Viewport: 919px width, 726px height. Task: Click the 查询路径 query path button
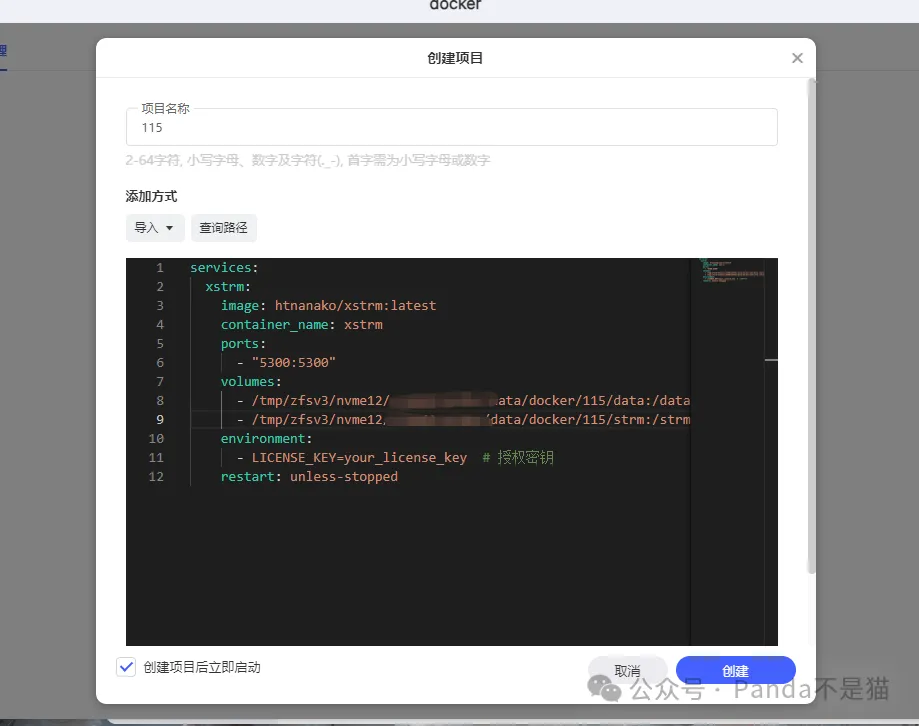[x=222, y=228]
